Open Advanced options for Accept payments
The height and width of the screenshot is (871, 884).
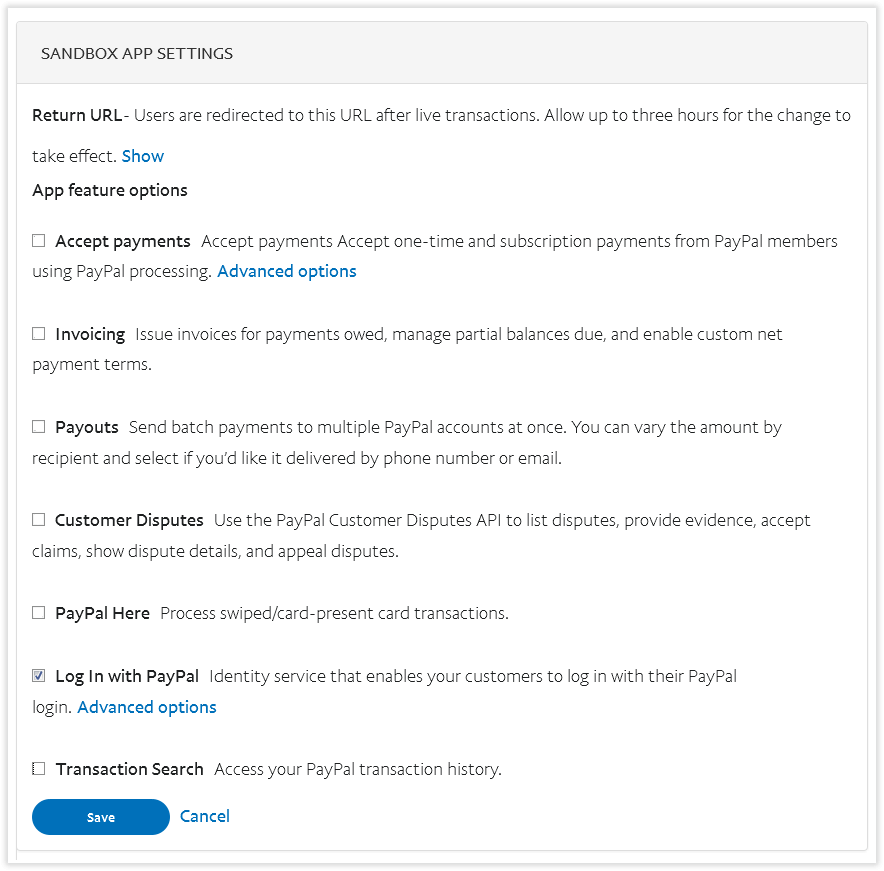287,272
